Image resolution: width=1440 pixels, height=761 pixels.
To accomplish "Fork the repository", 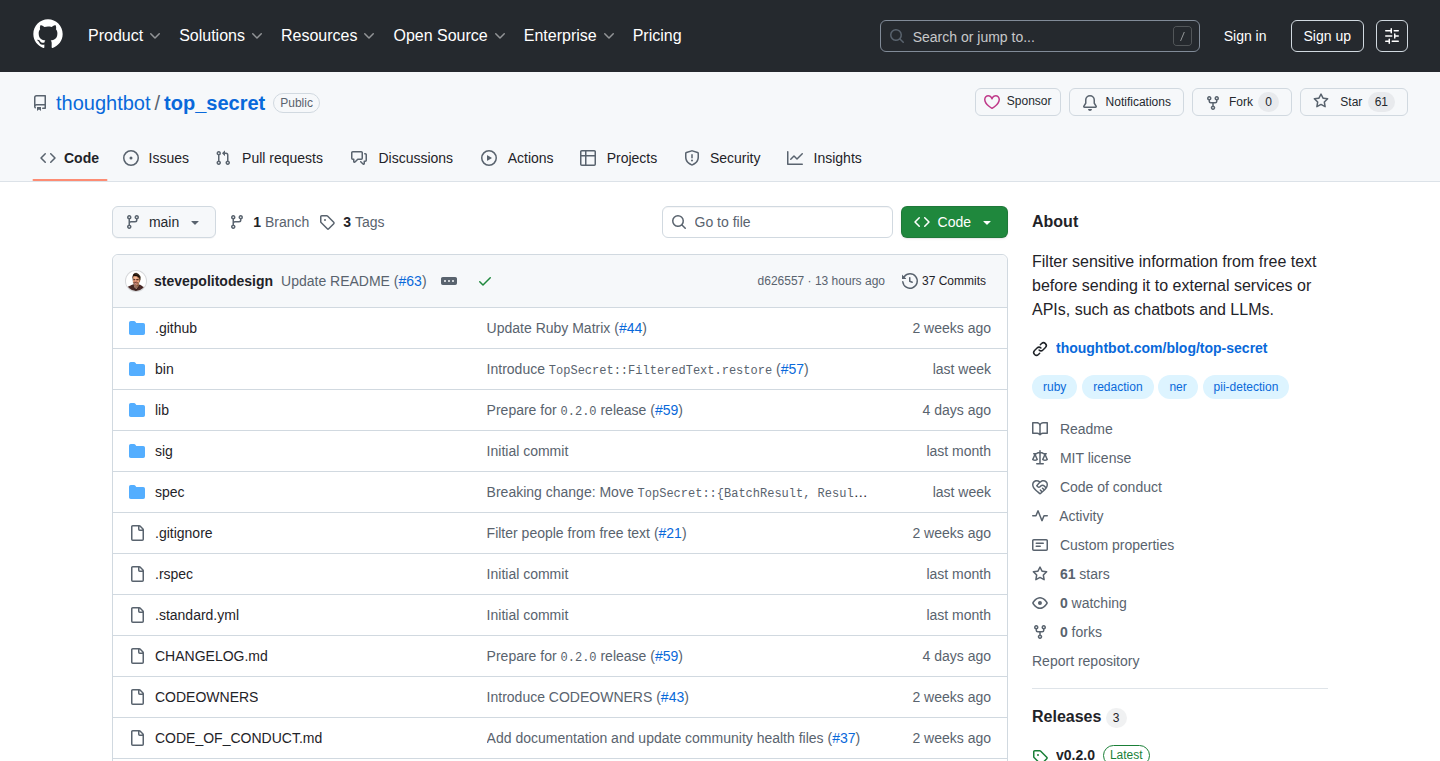I will 1242,102.
